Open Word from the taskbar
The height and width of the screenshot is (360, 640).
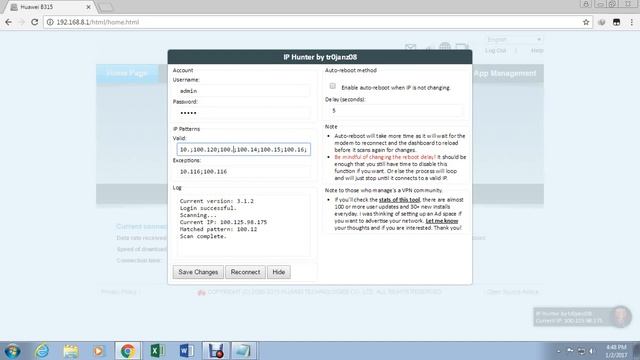(187, 351)
